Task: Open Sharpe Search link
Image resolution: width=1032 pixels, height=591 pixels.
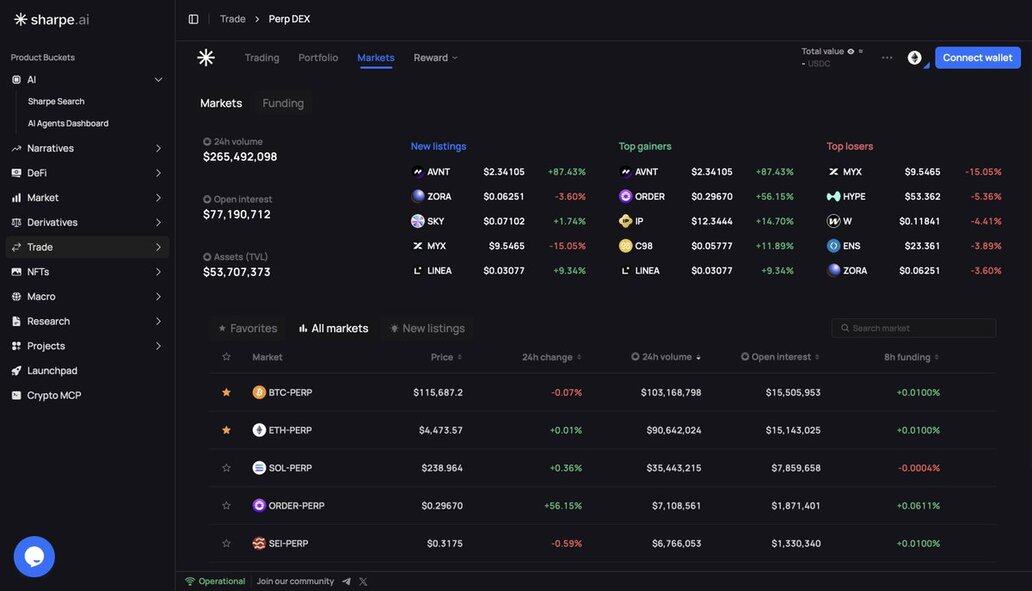Action: [56, 101]
